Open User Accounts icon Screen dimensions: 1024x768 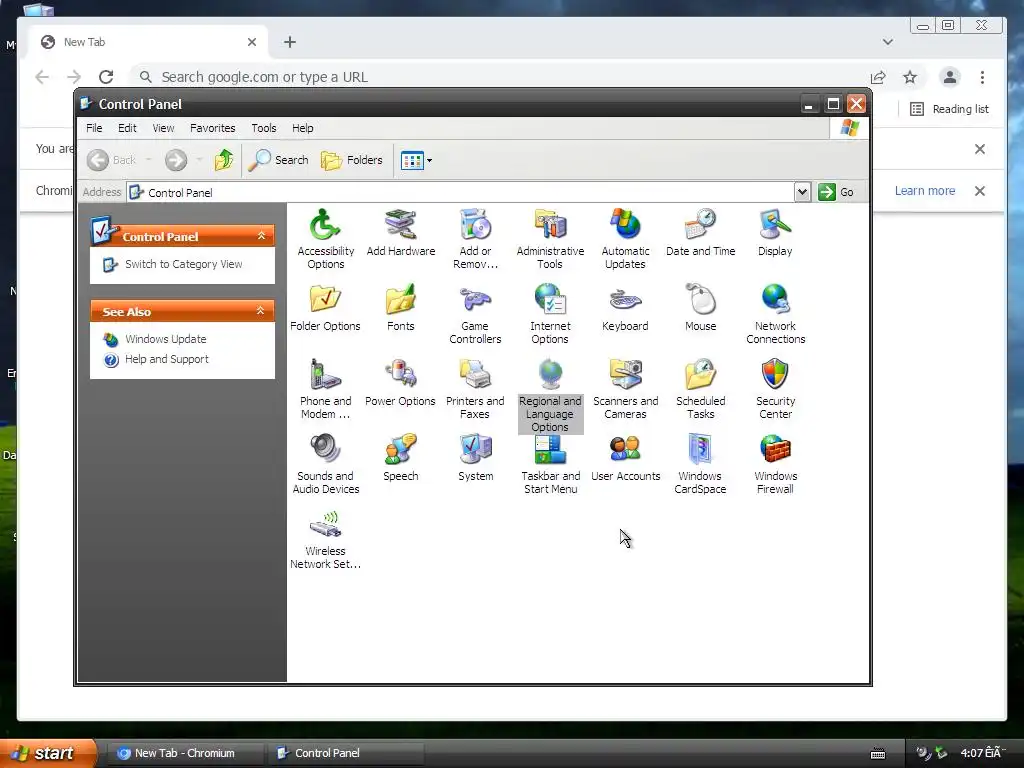[625, 458]
